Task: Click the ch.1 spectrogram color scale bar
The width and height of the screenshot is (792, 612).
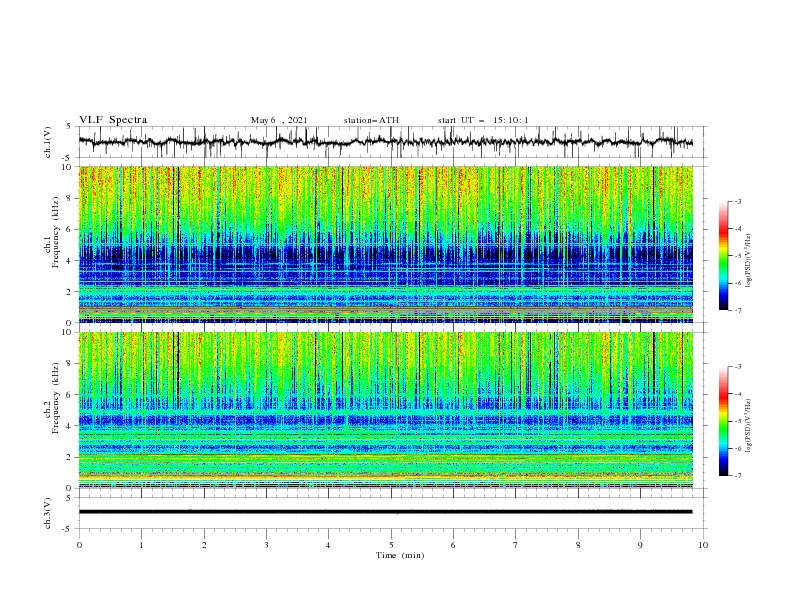Action: (x=723, y=256)
